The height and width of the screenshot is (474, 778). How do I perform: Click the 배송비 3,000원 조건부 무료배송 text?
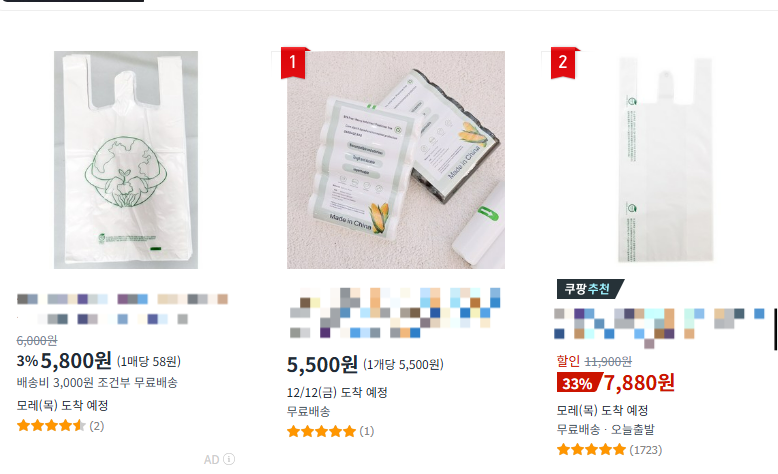(97, 383)
